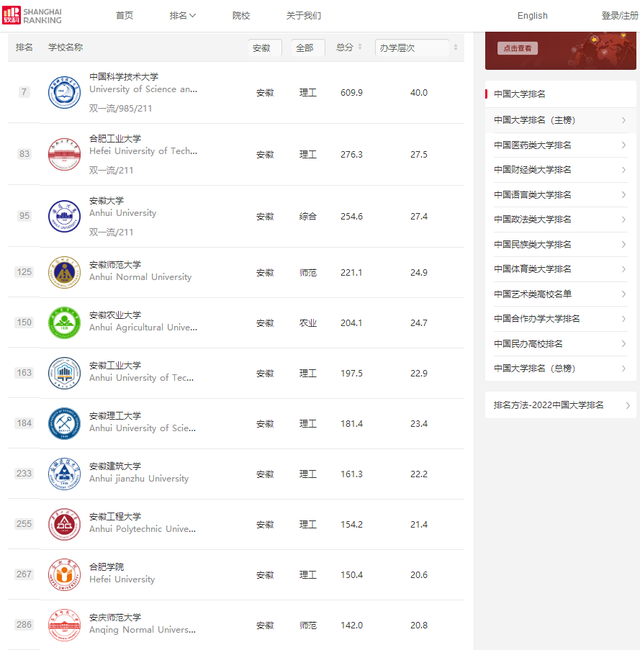Open the 合肥学院 name link

pyautogui.click(x=107, y=567)
